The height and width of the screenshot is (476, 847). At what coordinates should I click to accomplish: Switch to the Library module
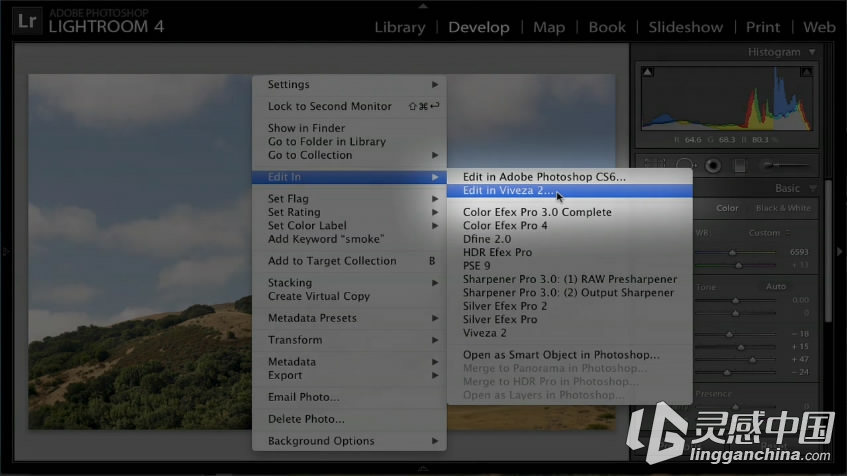coord(400,27)
